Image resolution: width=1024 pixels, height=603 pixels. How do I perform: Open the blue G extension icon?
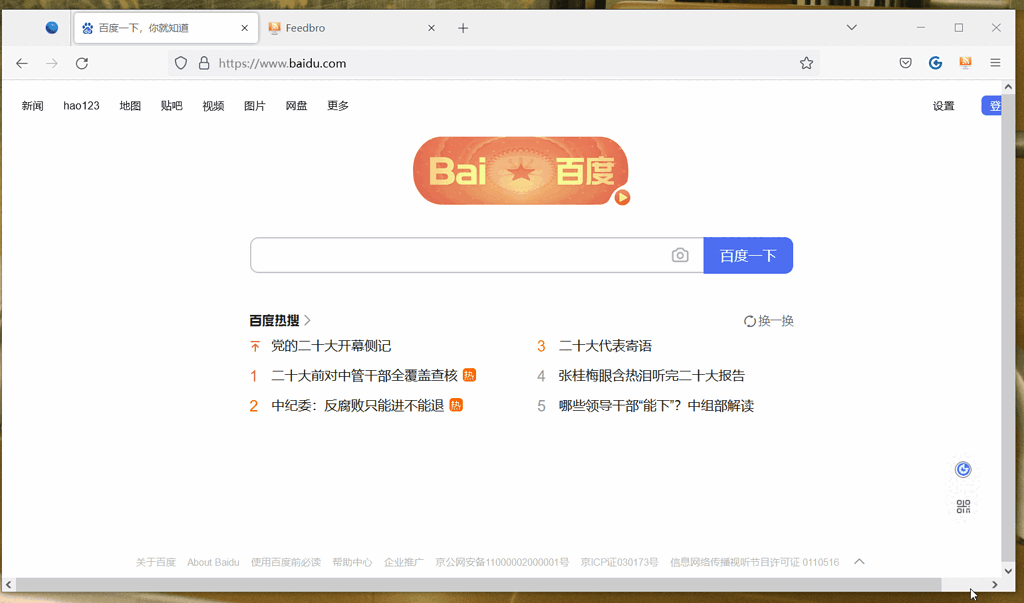pos(935,63)
